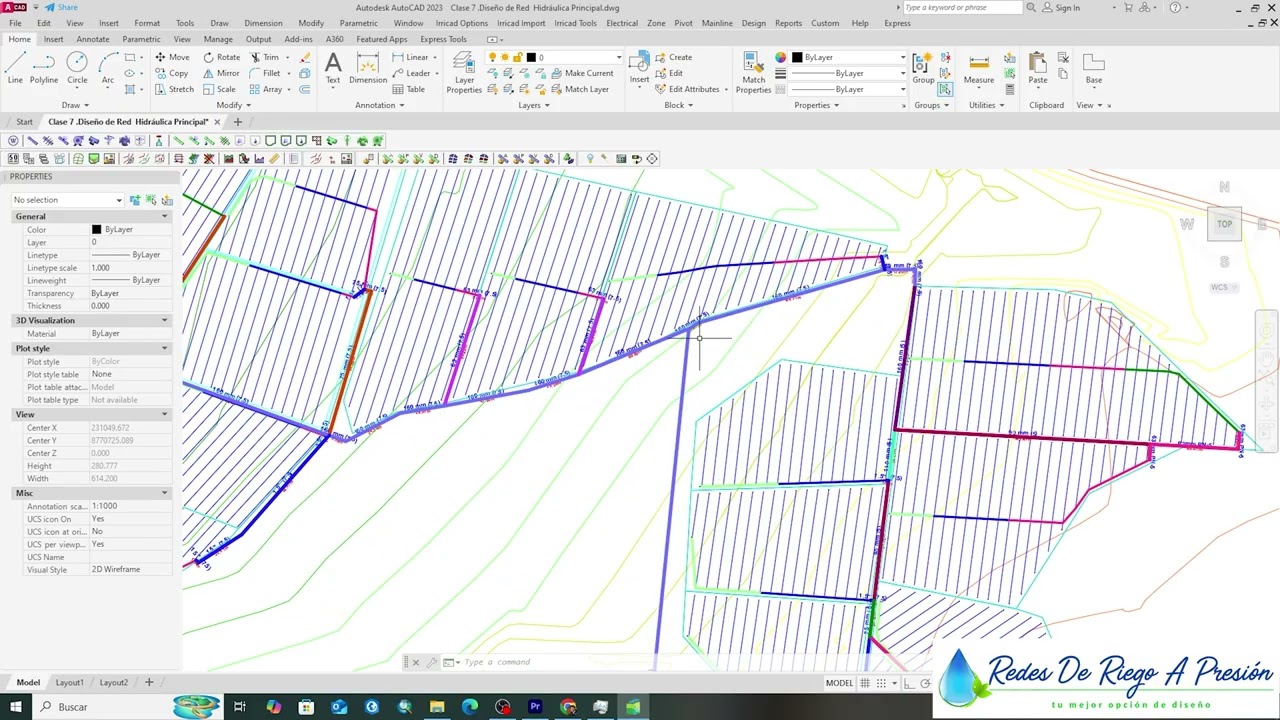Switch to the Start file tab
This screenshot has width=1280, height=720.
(x=24, y=122)
